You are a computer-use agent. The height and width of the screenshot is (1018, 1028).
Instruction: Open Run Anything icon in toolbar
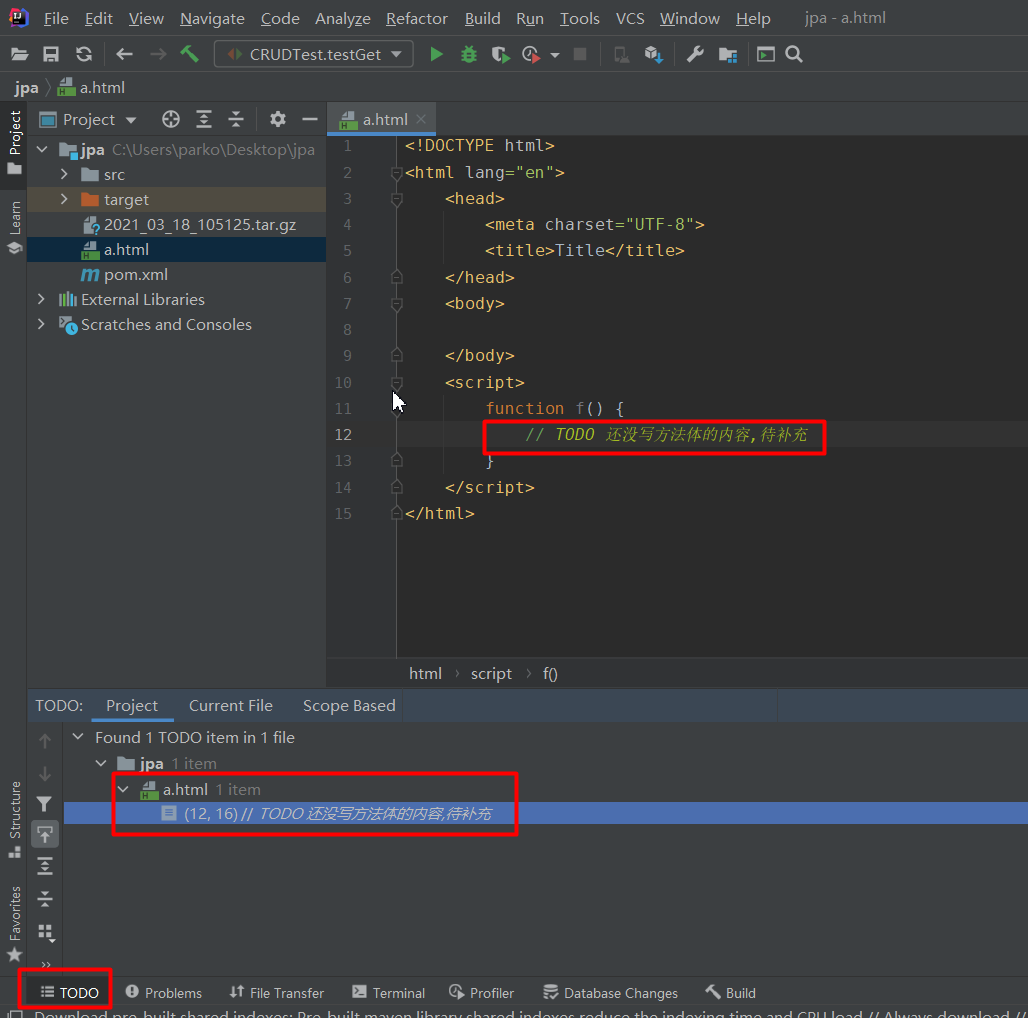(x=766, y=54)
